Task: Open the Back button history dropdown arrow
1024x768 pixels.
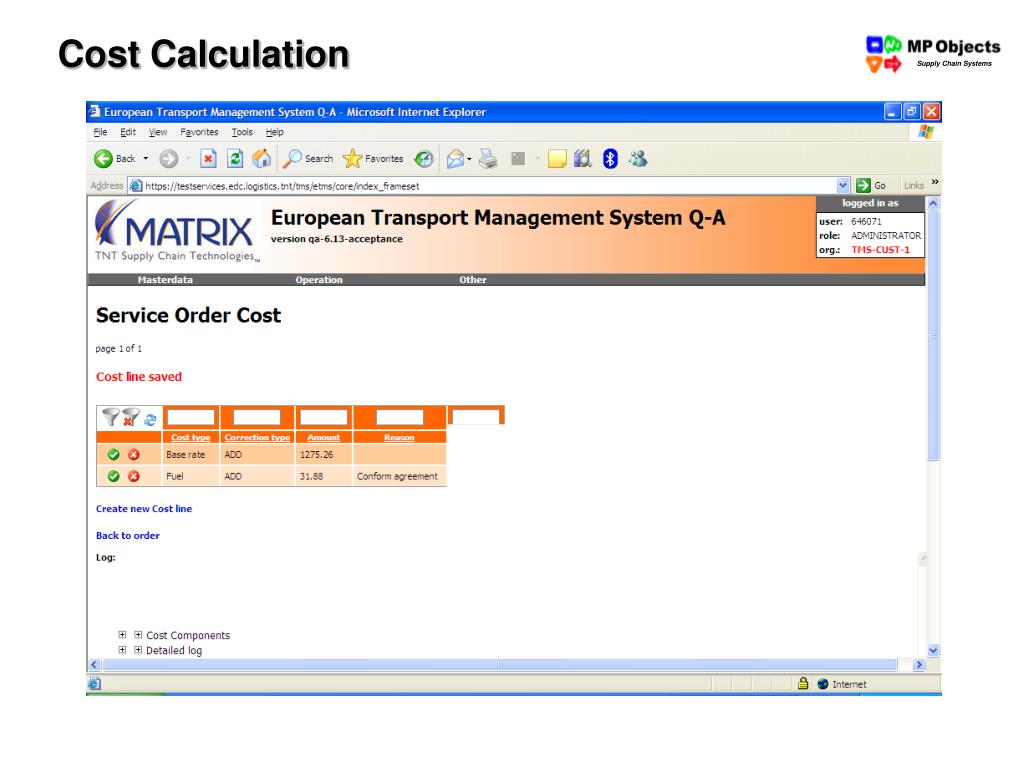Action: [146, 159]
